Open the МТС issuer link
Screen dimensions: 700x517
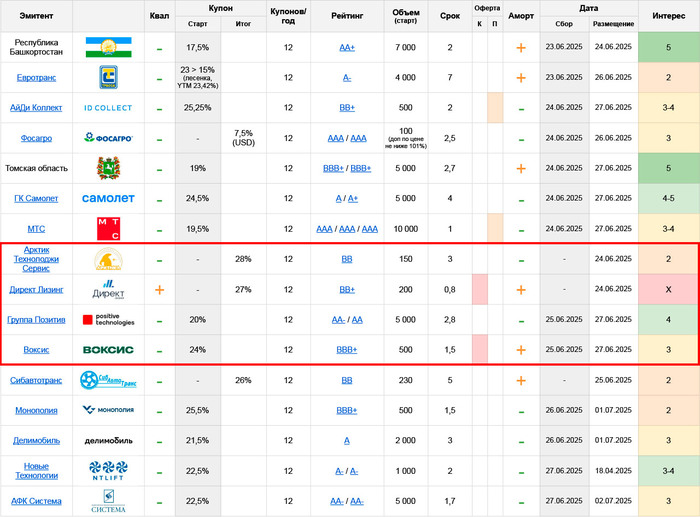36,229
